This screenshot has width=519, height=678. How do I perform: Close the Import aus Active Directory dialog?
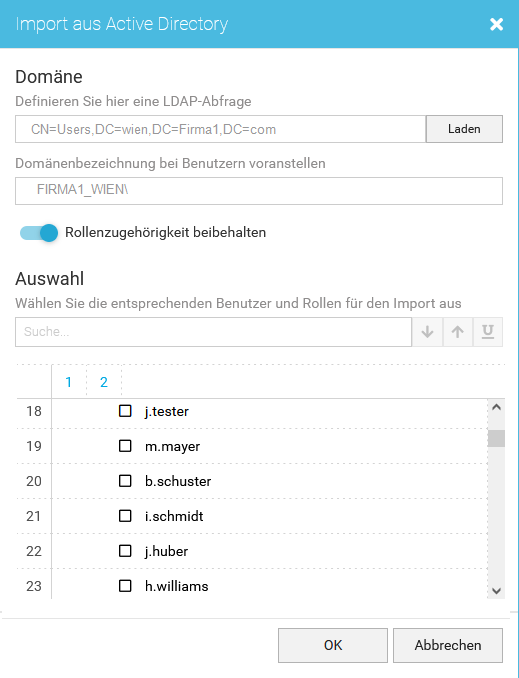coord(497,24)
